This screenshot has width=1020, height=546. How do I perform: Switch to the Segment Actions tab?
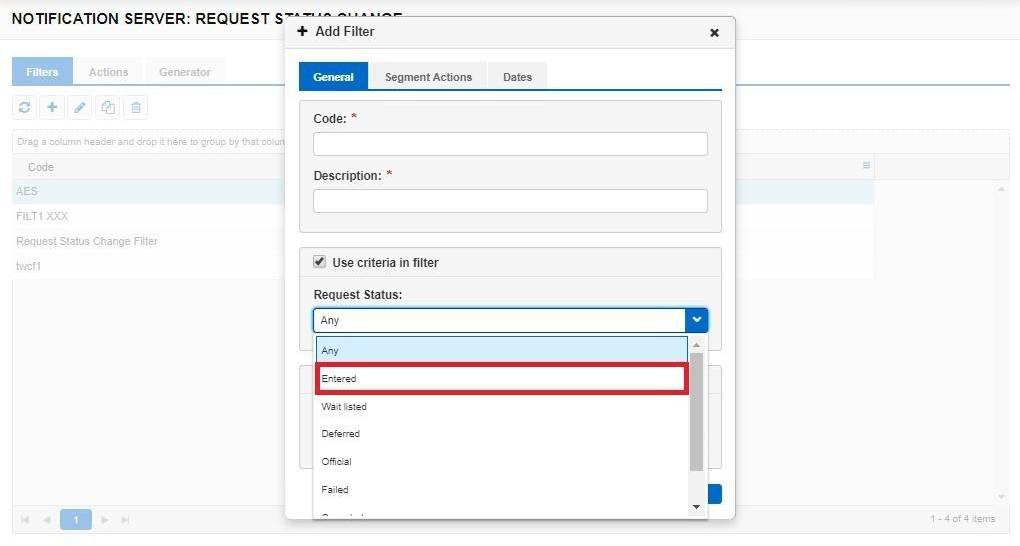click(428, 77)
